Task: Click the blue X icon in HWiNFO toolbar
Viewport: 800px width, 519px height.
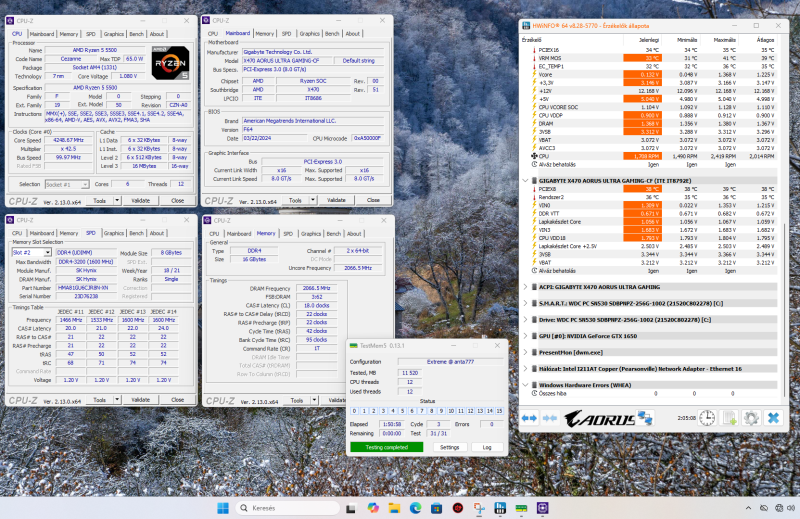Action: pyautogui.click(x=773, y=418)
